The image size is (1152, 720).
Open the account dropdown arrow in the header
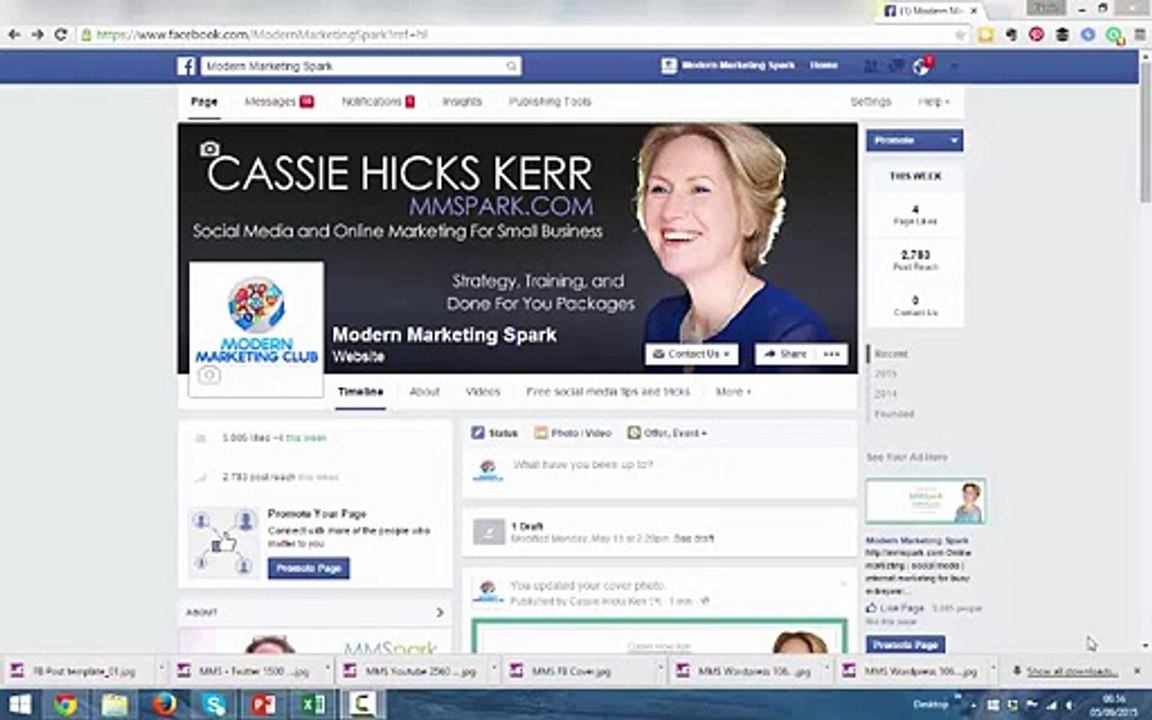click(x=954, y=66)
